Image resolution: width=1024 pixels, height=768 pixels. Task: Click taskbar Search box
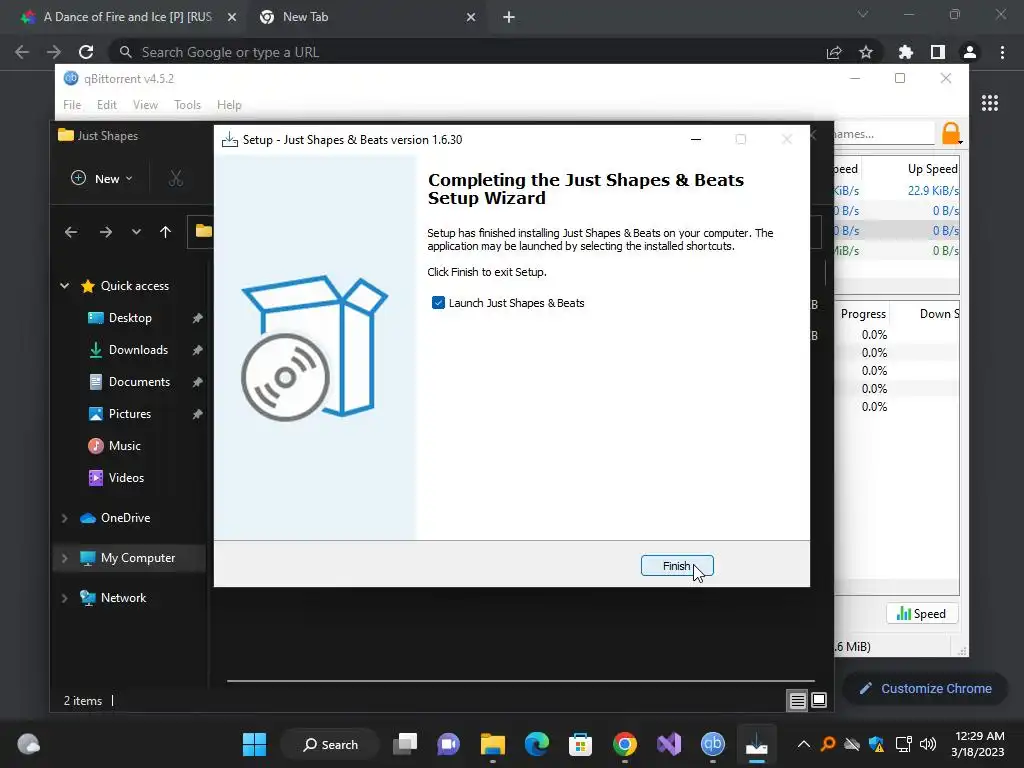point(330,744)
